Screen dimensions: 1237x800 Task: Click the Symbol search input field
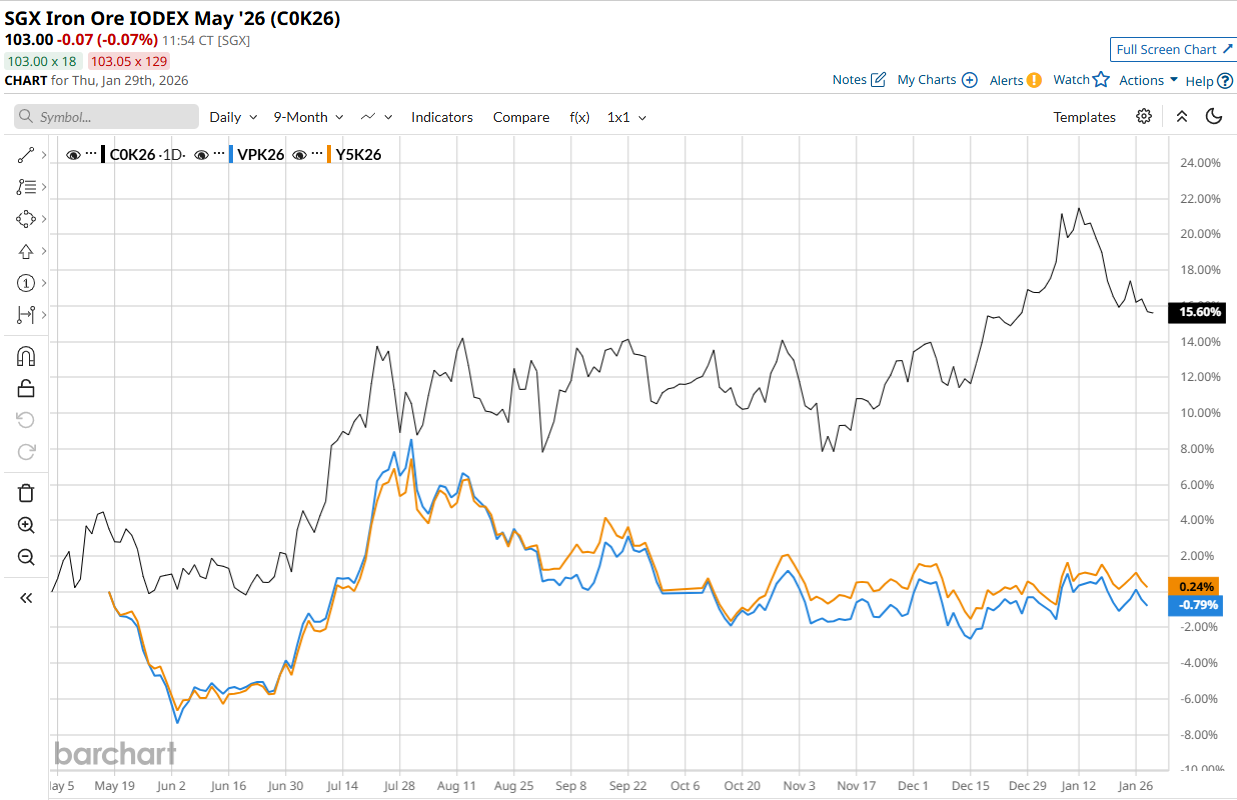[x=106, y=117]
